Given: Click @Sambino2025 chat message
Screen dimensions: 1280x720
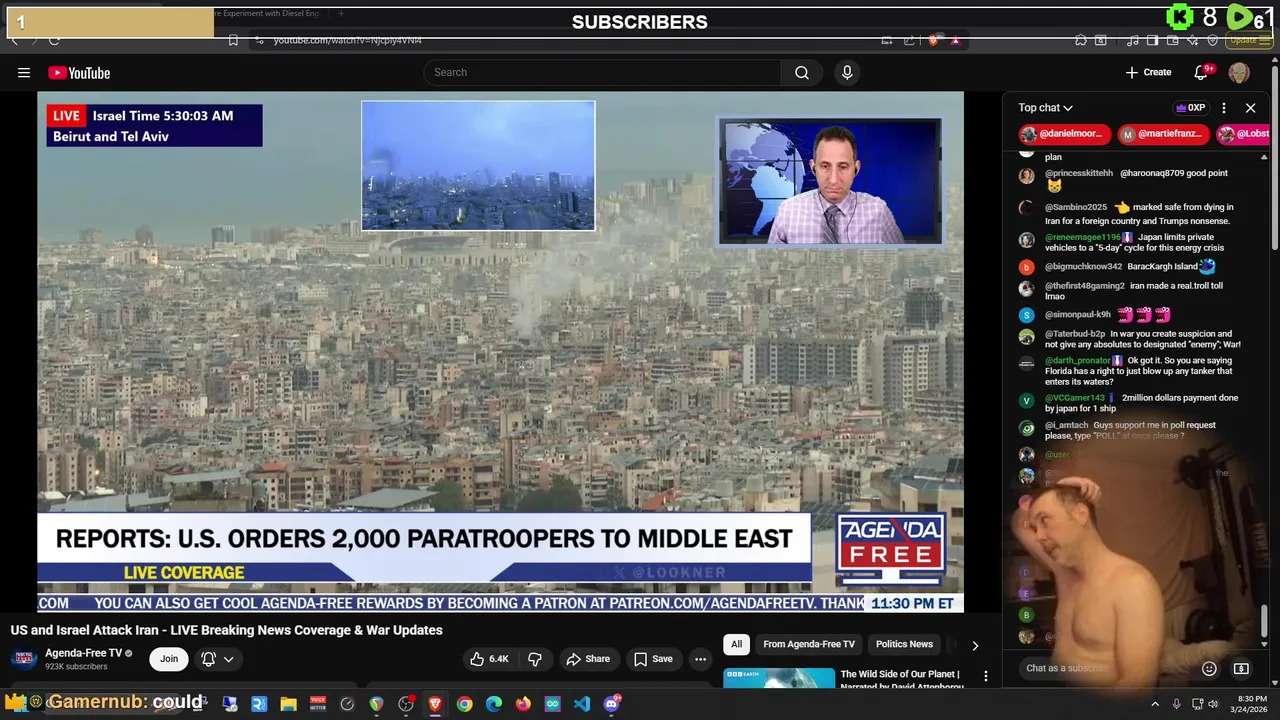Looking at the screenshot, I should (x=1139, y=213).
